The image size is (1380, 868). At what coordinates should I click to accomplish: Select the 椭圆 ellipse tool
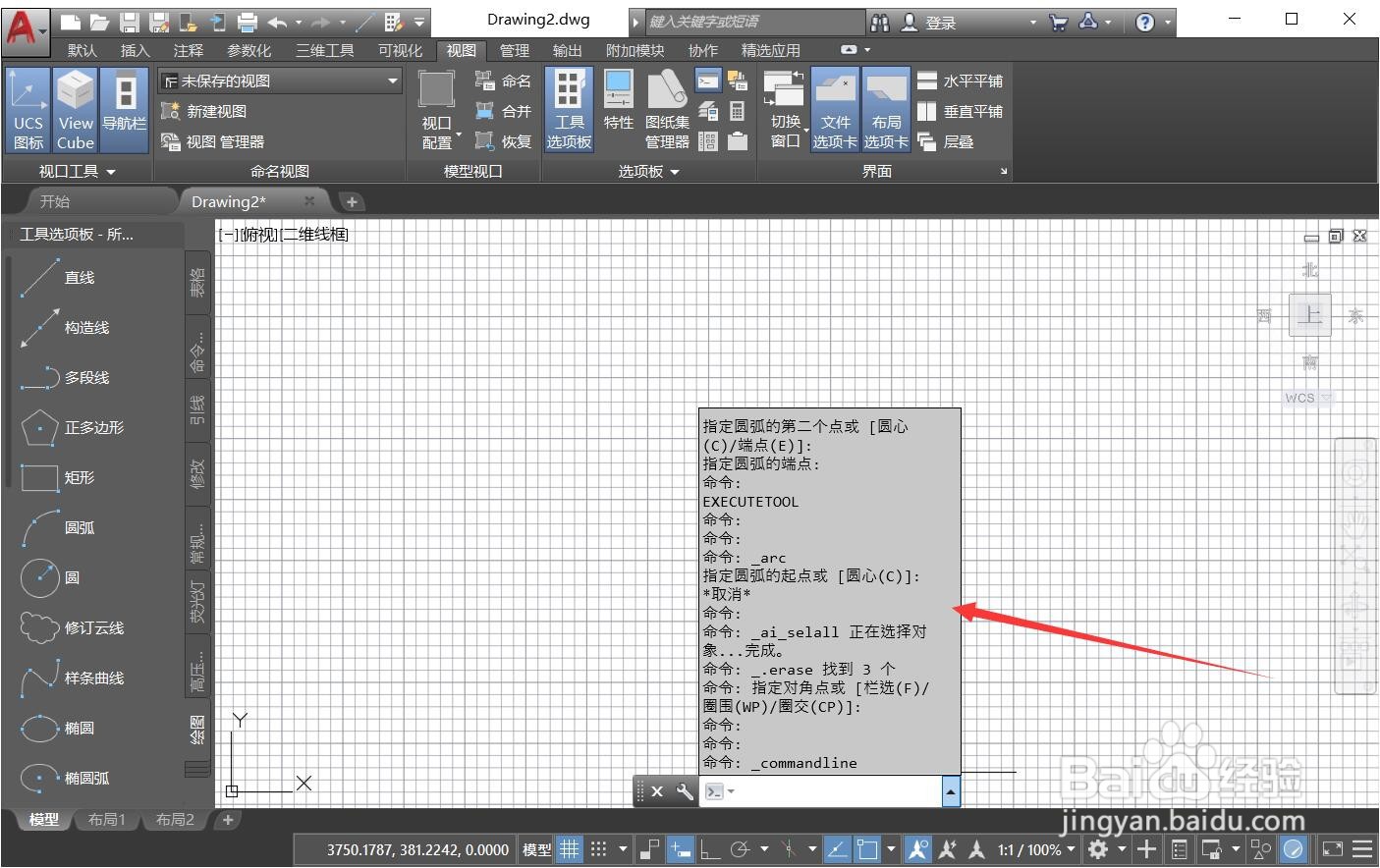(59, 729)
